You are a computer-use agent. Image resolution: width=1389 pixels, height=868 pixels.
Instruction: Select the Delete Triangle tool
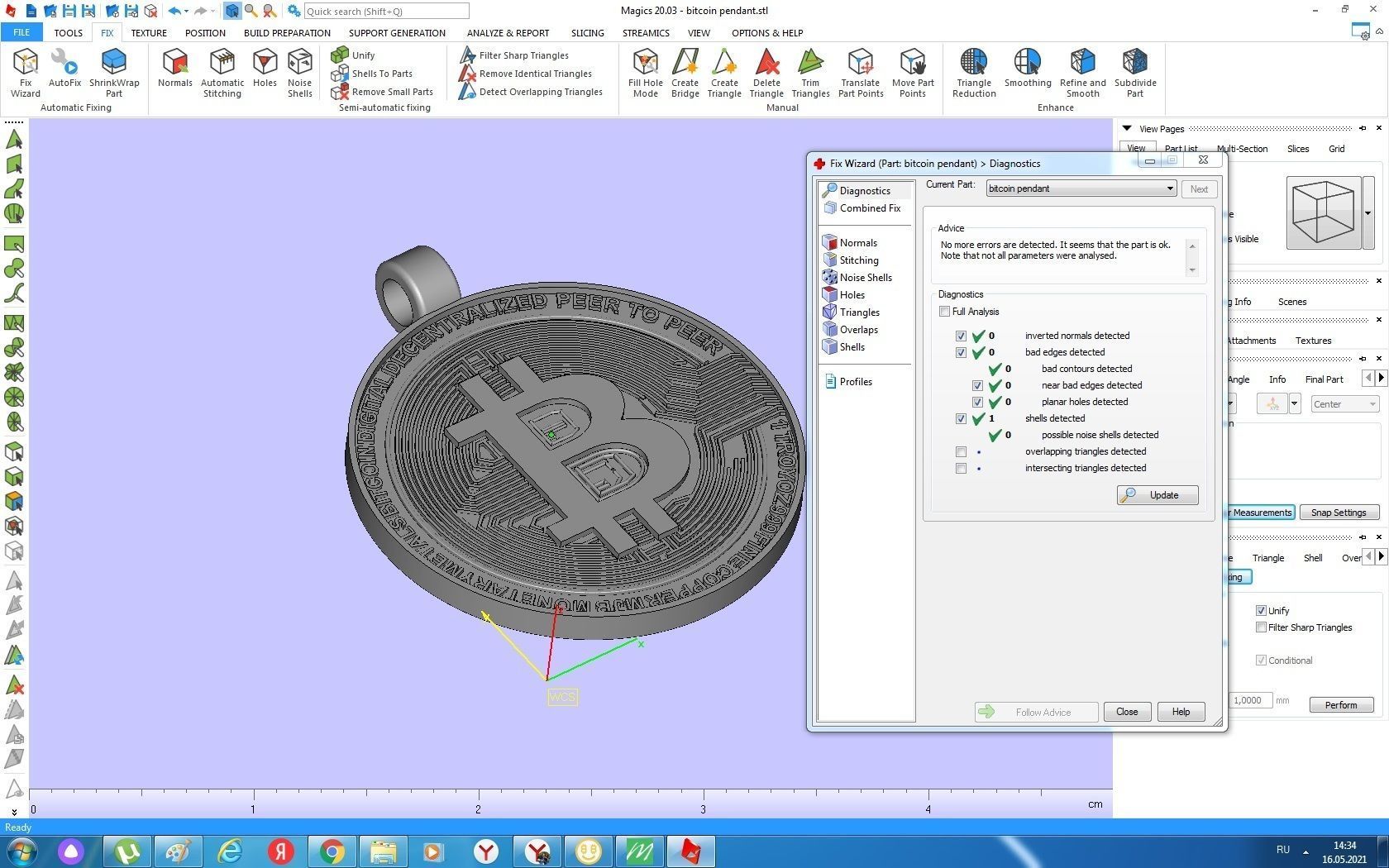(767, 73)
